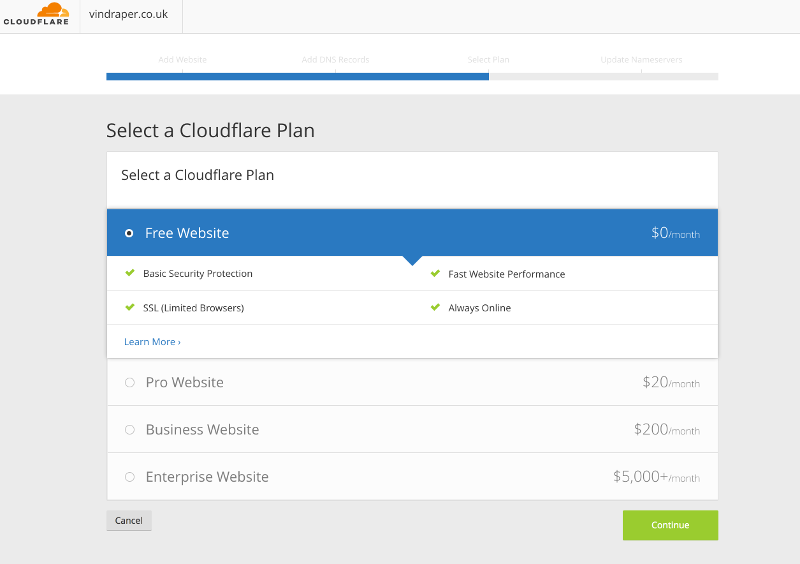
Task: Go to Add Website step
Action: pos(182,60)
